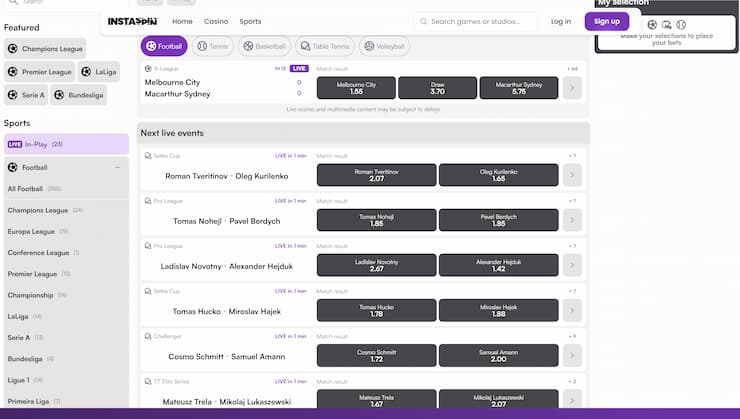Open the Casino menu item

click(216, 21)
